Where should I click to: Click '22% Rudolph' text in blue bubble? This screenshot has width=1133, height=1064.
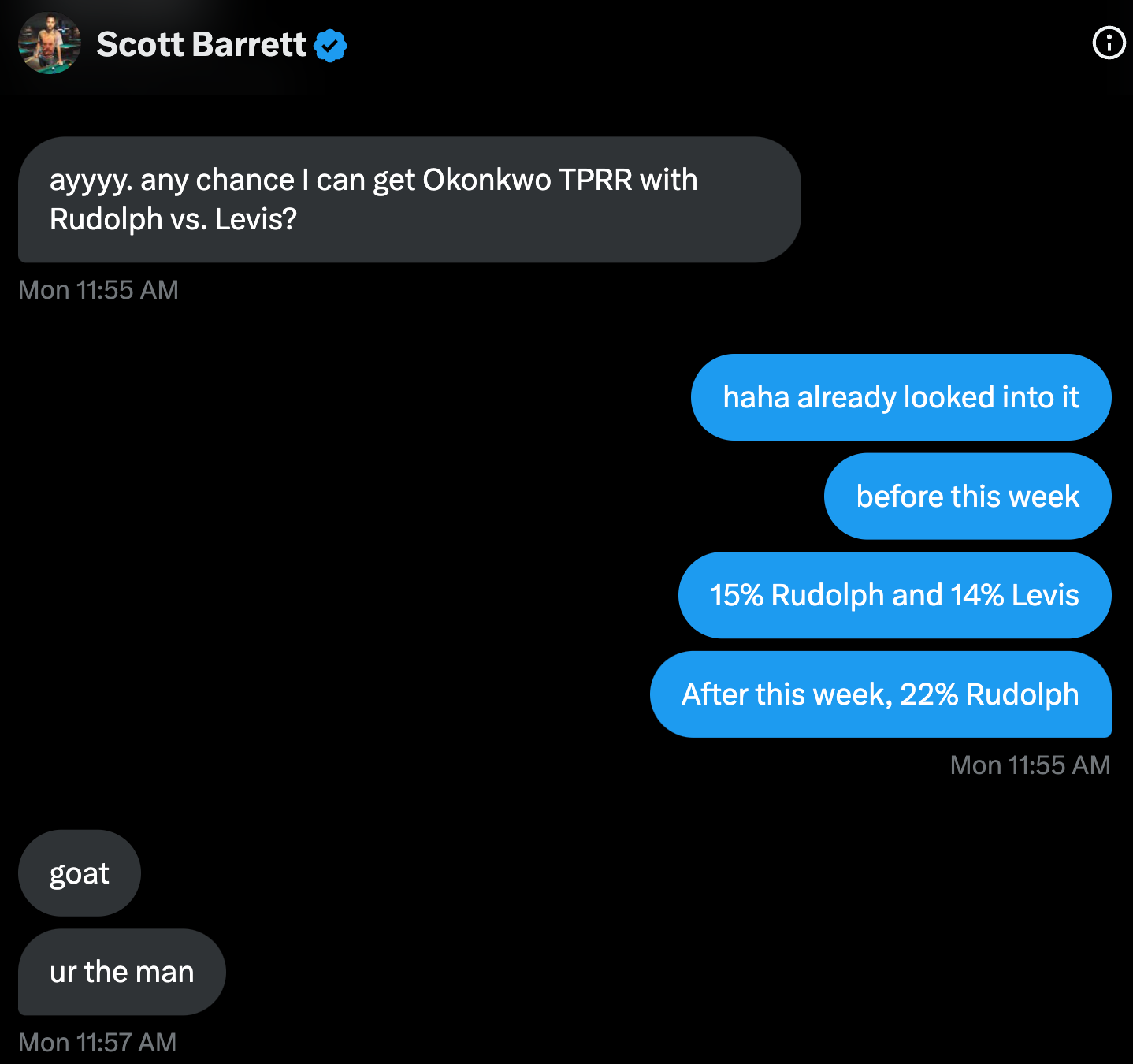[x=990, y=694]
